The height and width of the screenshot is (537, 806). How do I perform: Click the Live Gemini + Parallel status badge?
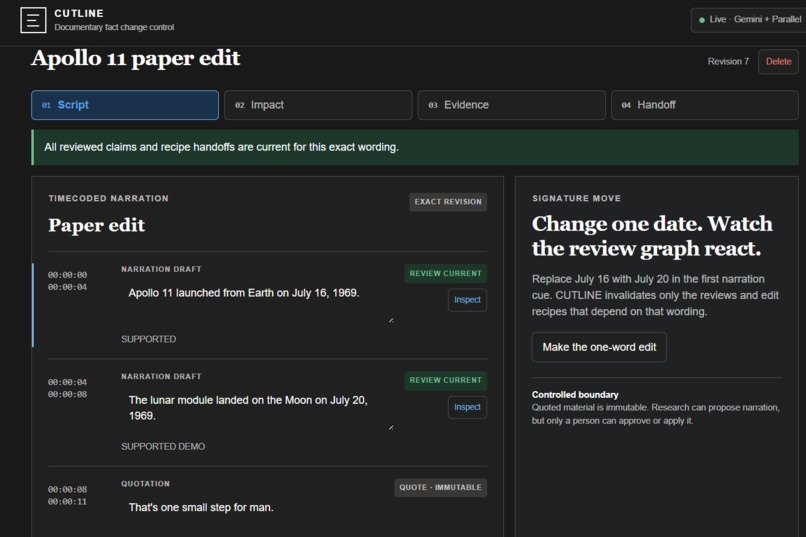[749, 20]
